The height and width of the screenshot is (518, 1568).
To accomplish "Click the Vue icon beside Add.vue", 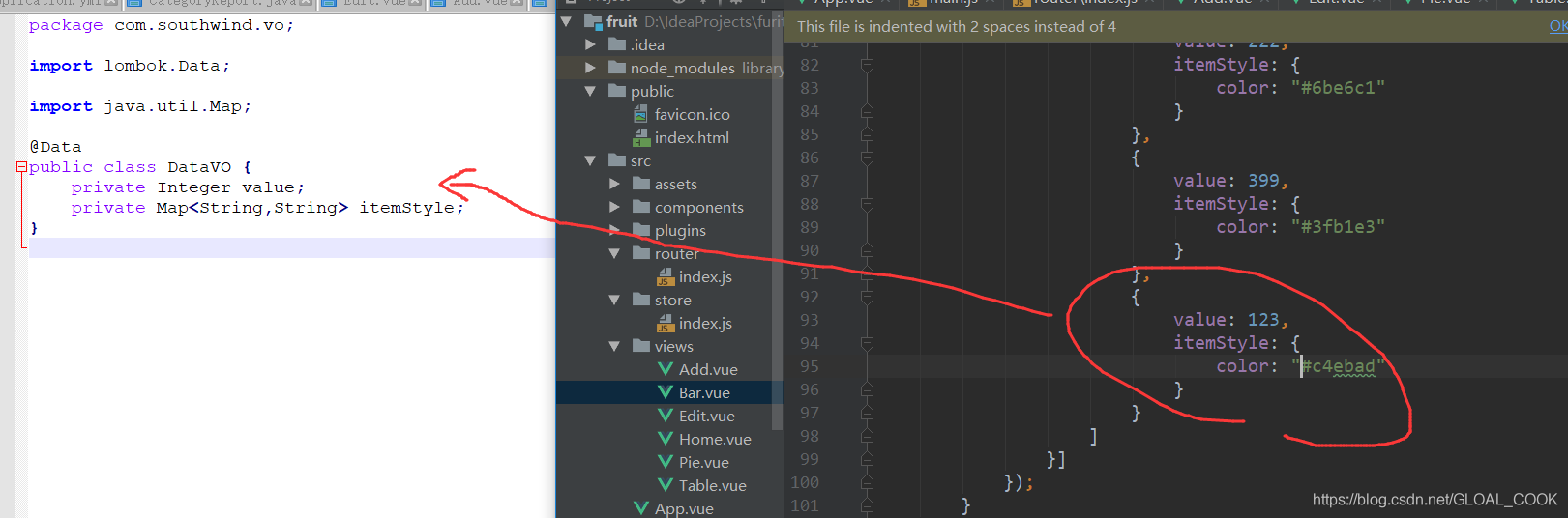I will 666,369.
